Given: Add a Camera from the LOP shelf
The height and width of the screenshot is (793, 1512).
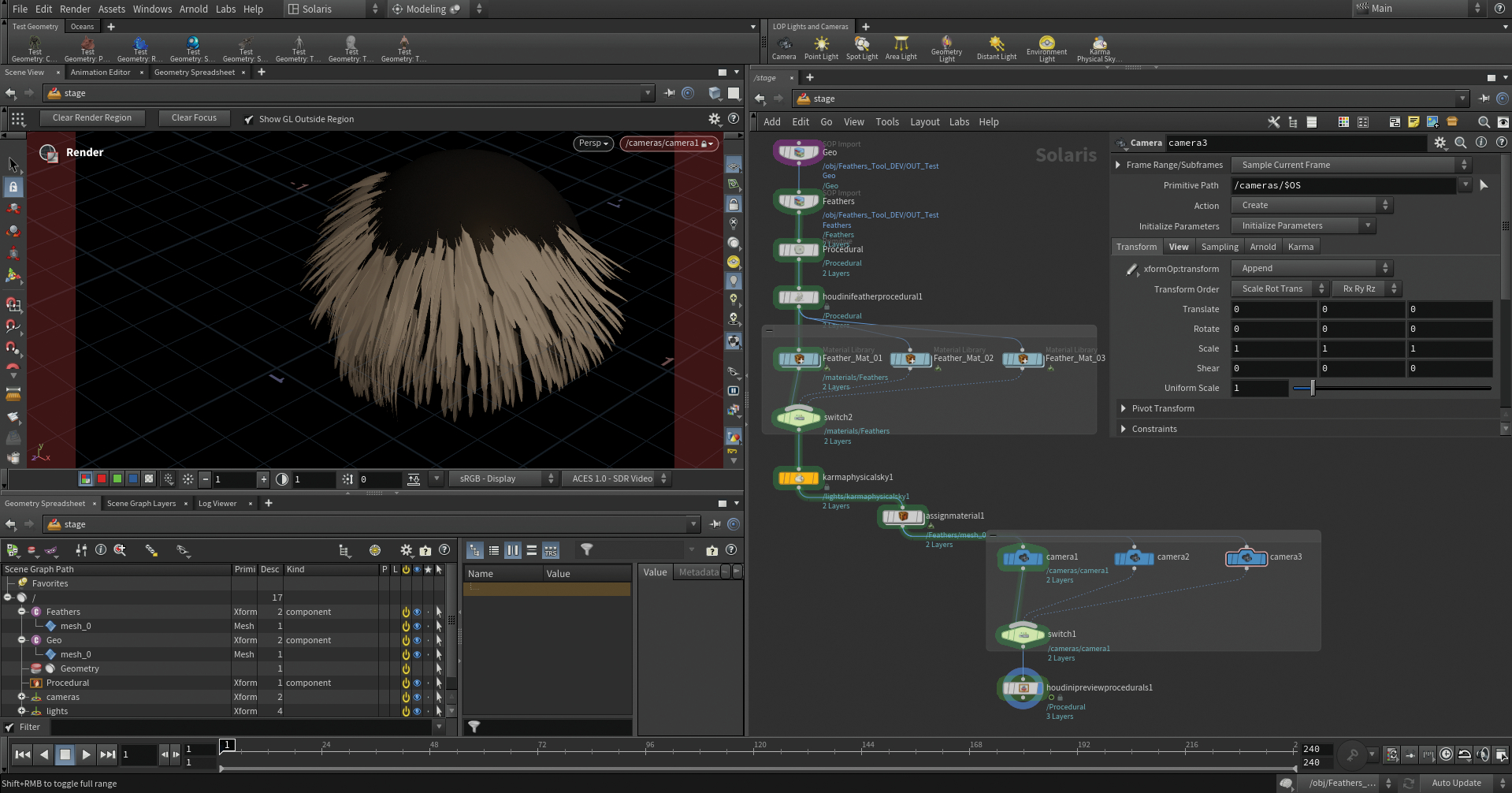Looking at the screenshot, I should [783, 47].
